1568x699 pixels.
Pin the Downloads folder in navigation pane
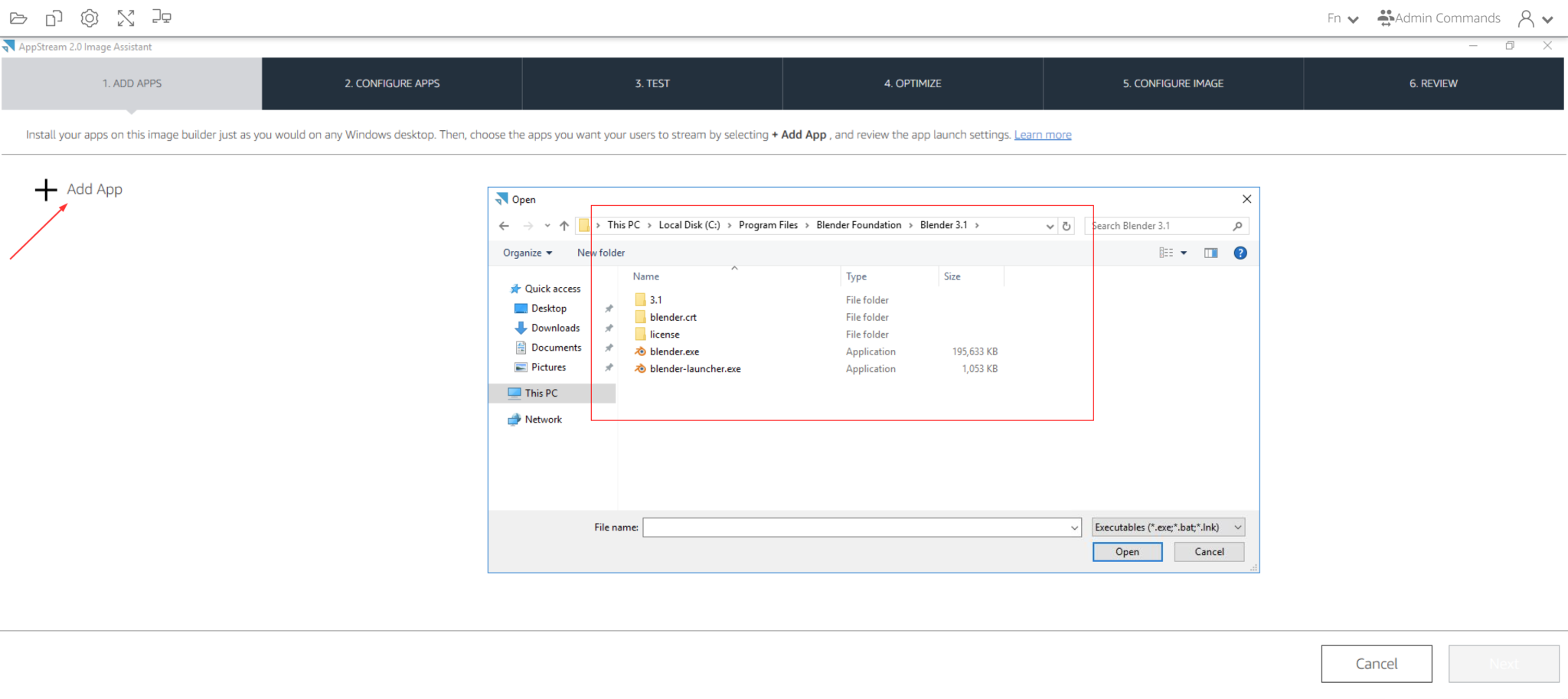(x=609, y=327)
